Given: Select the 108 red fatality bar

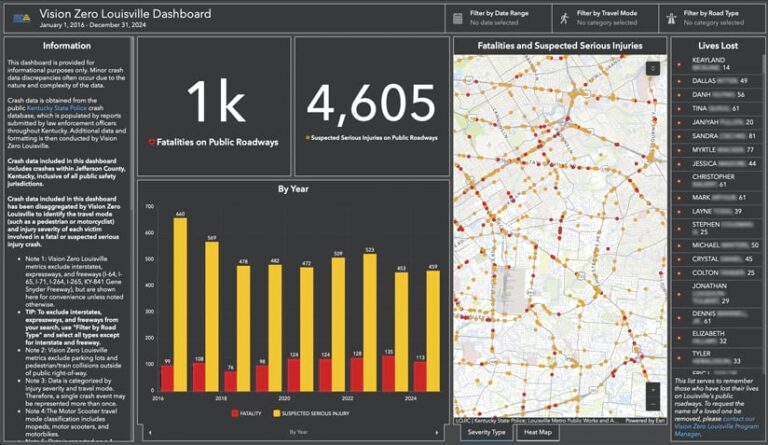Looking at the screenshot, I should 199,377.
